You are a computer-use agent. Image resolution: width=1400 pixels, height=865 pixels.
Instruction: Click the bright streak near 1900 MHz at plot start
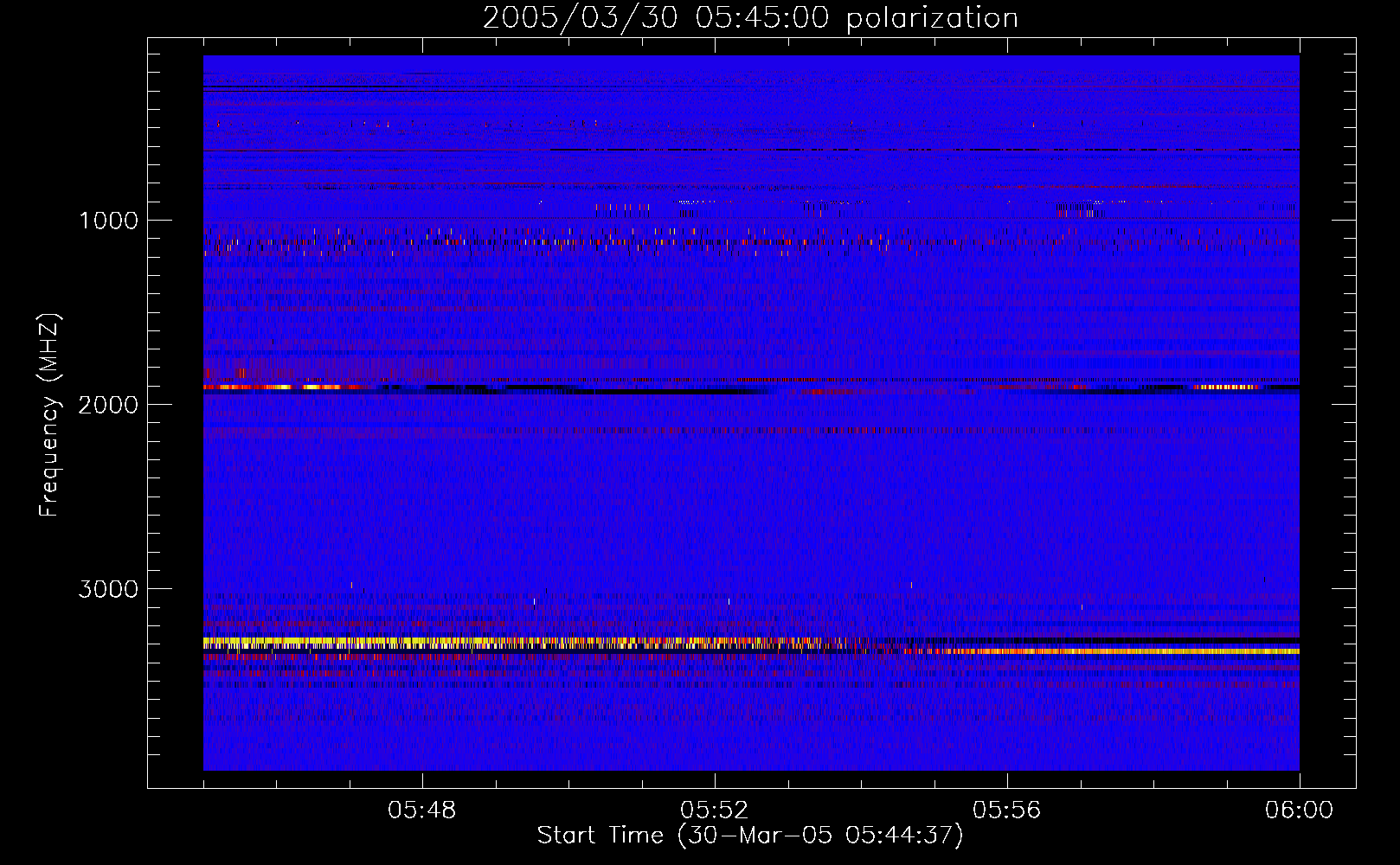click(286, 388)
